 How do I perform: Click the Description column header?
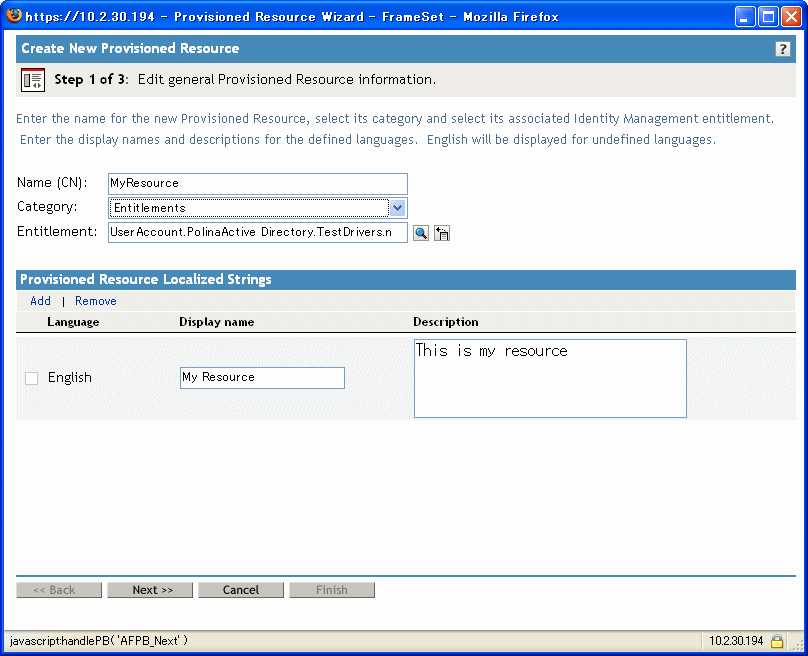(446, 322)
